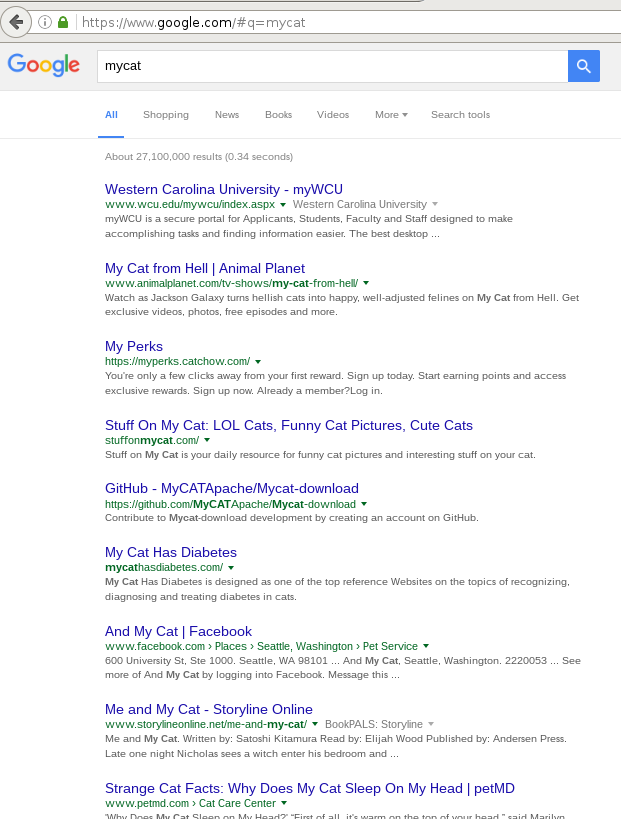The height and width of the screenshot is (819, 621).
Task: Click the browser back arrow button
Action: click(x=16, y=22)
